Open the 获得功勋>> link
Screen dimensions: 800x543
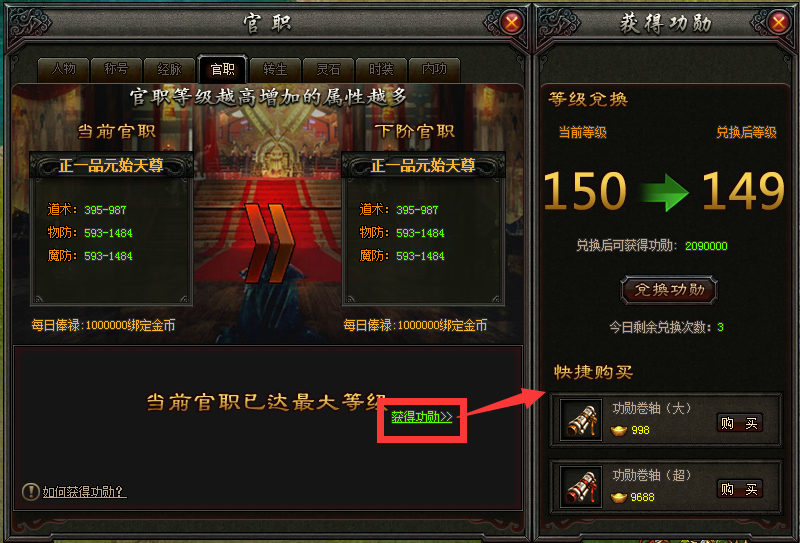pos(422,417)
